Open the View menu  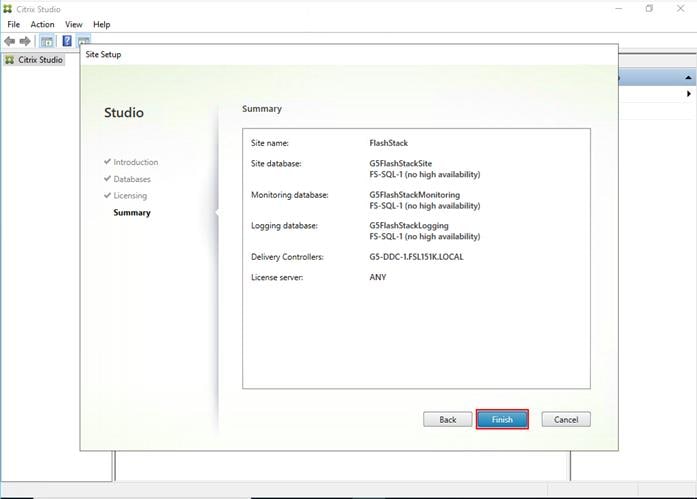point(73,24)
